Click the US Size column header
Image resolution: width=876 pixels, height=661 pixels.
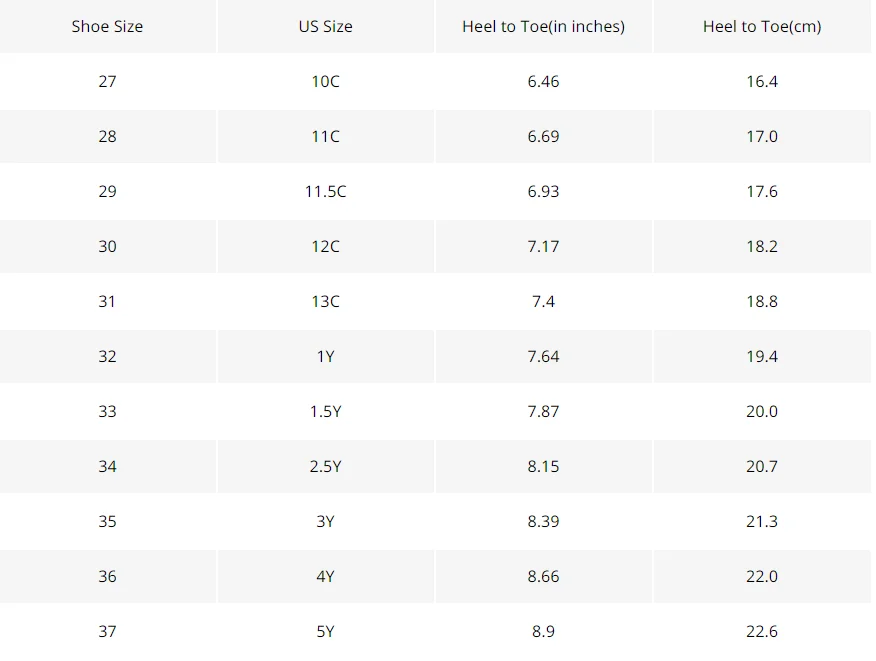(x=326, y=26)
